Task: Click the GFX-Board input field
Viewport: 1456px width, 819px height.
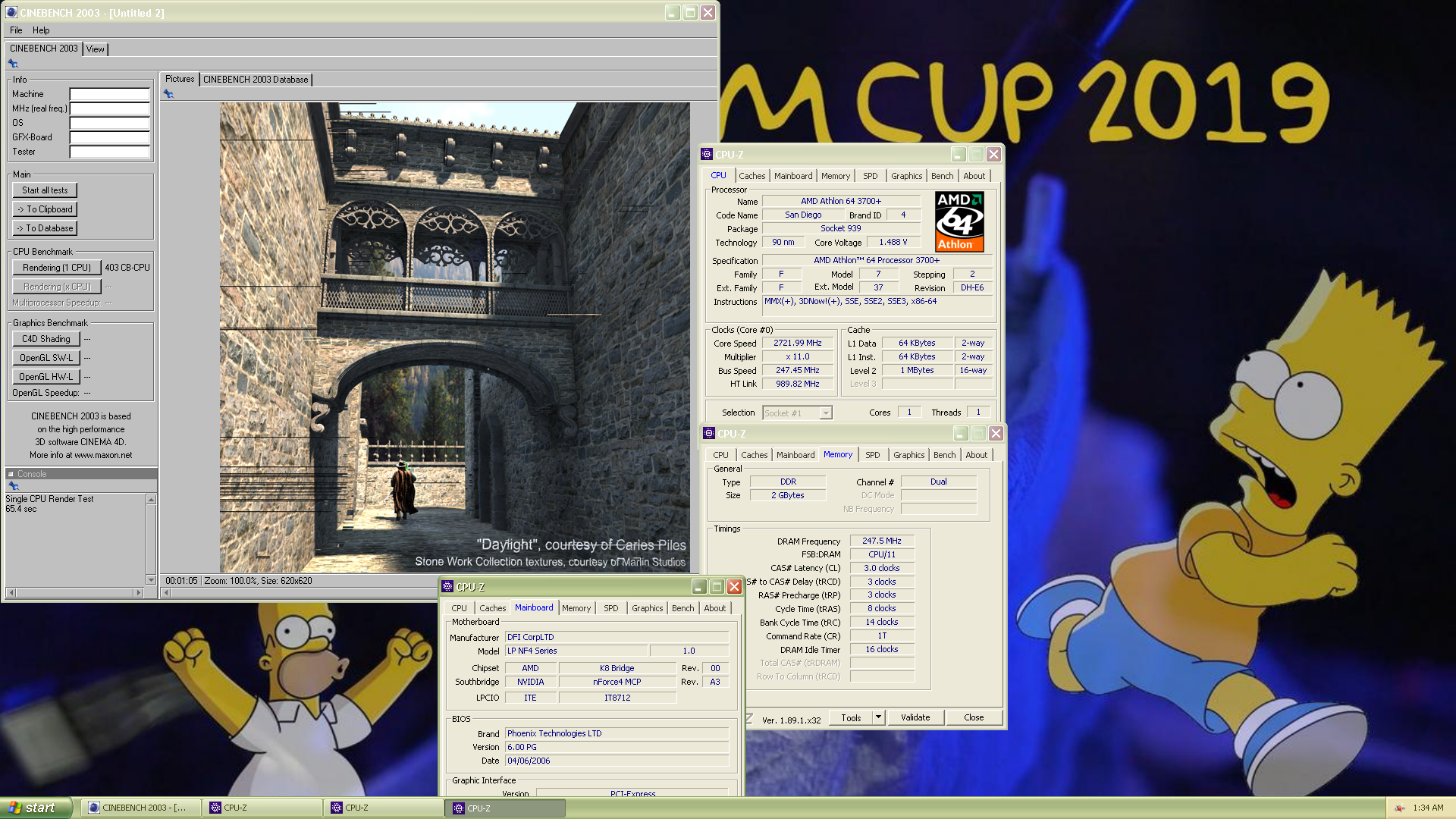Action: [110, 137]
